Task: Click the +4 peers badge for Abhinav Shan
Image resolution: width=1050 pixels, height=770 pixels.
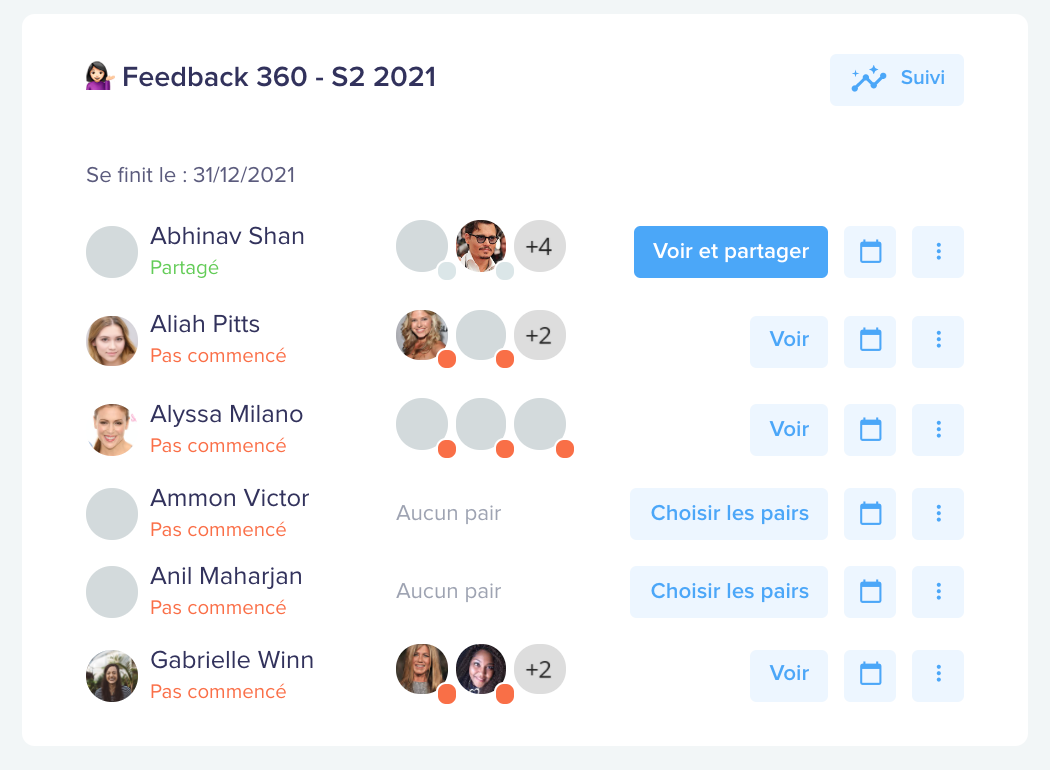Action: coord(539,246)
